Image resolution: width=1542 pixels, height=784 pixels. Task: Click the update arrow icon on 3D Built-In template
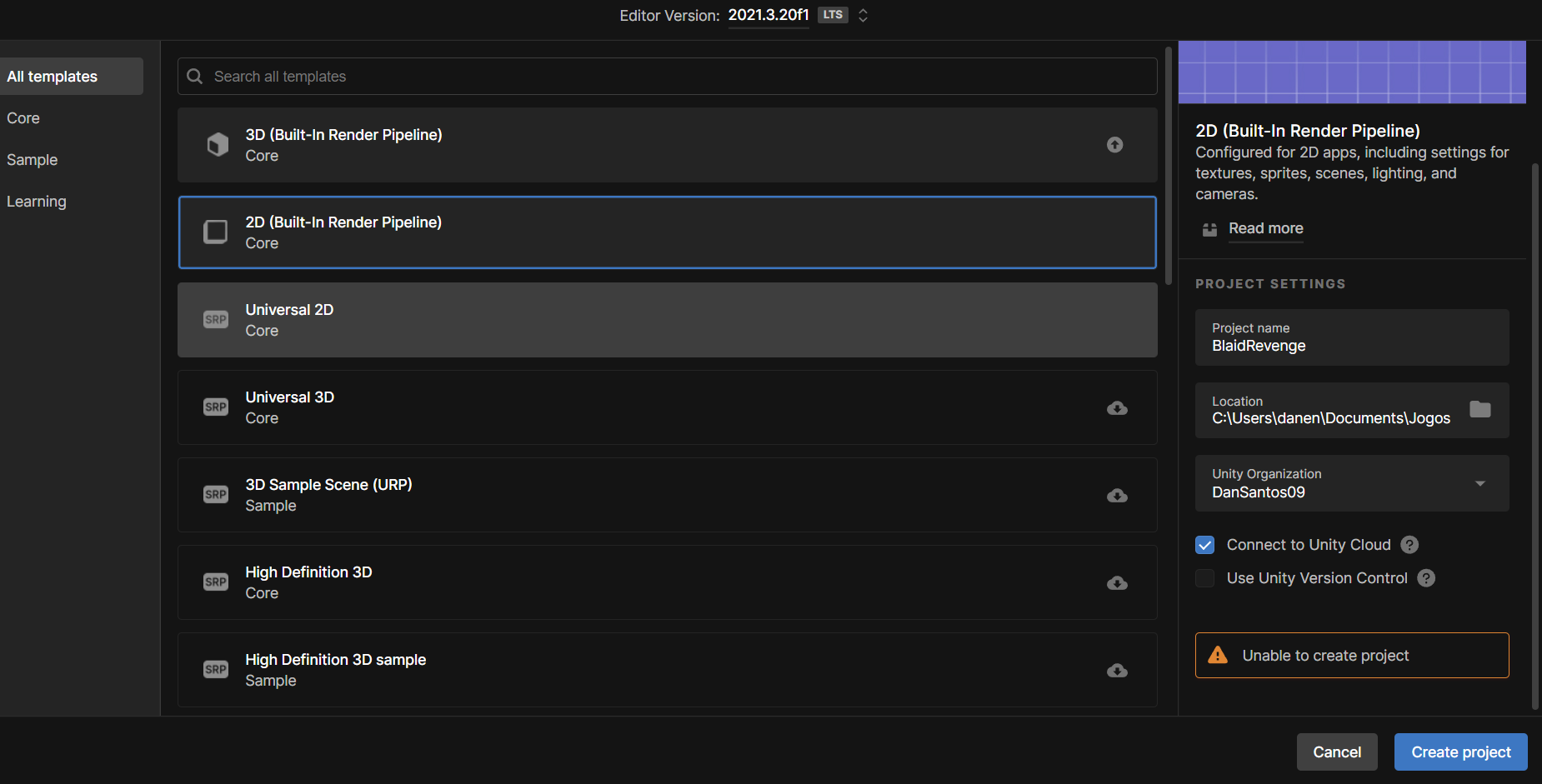tap(1114, 145)
